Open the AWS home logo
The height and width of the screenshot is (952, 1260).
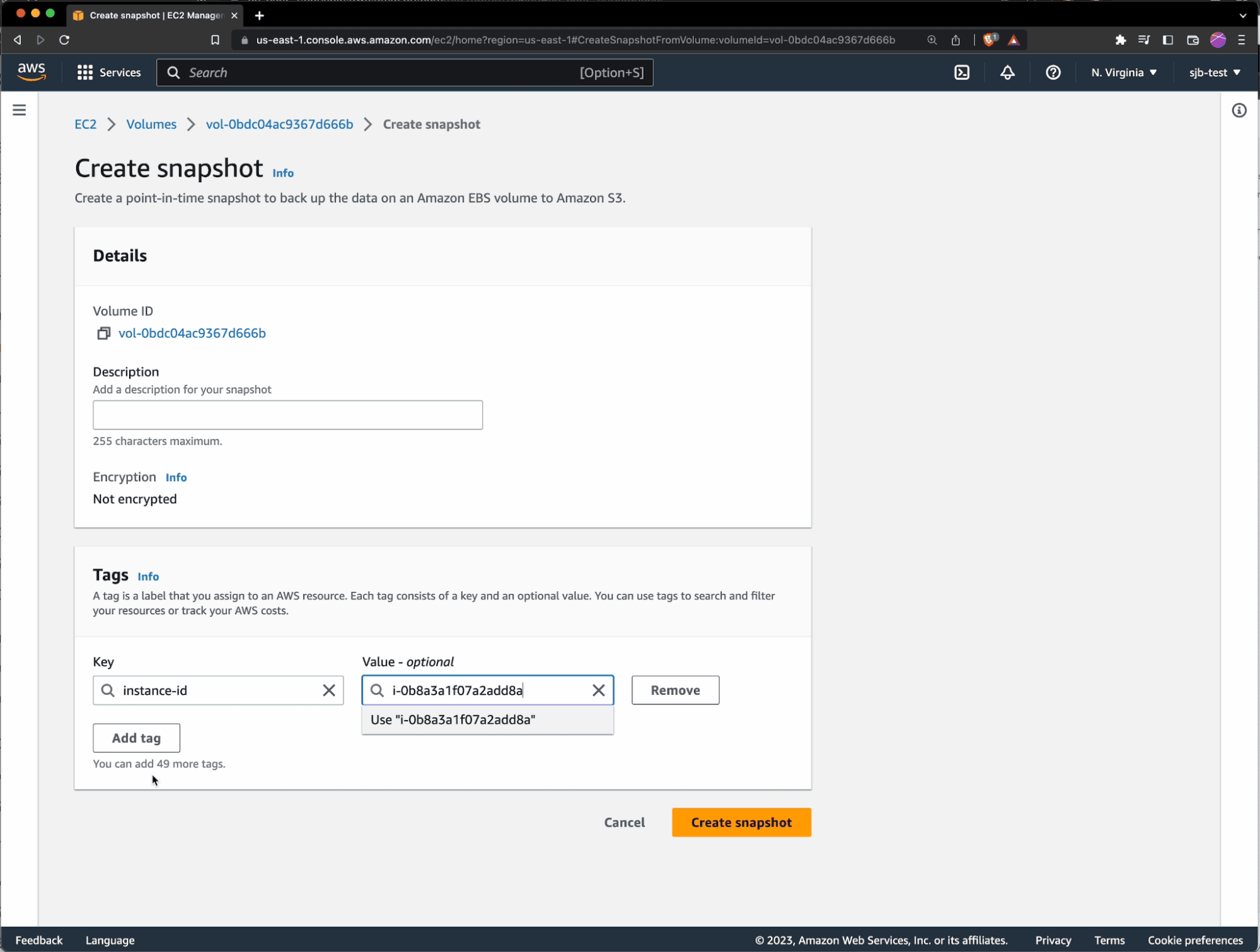[32, 72]
